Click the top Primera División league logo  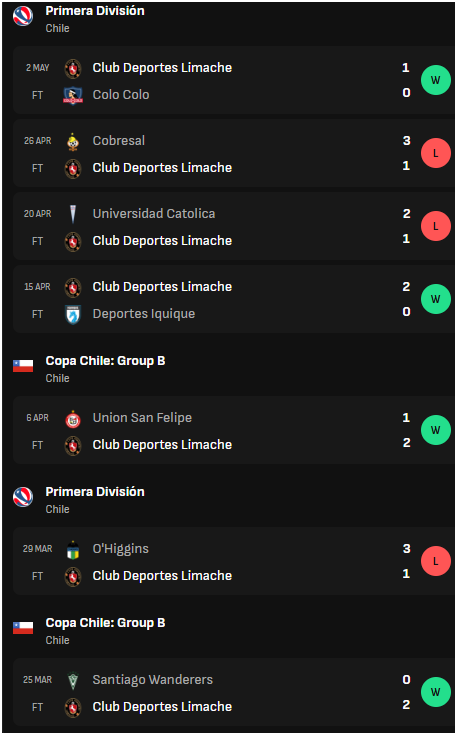[23, 15]
